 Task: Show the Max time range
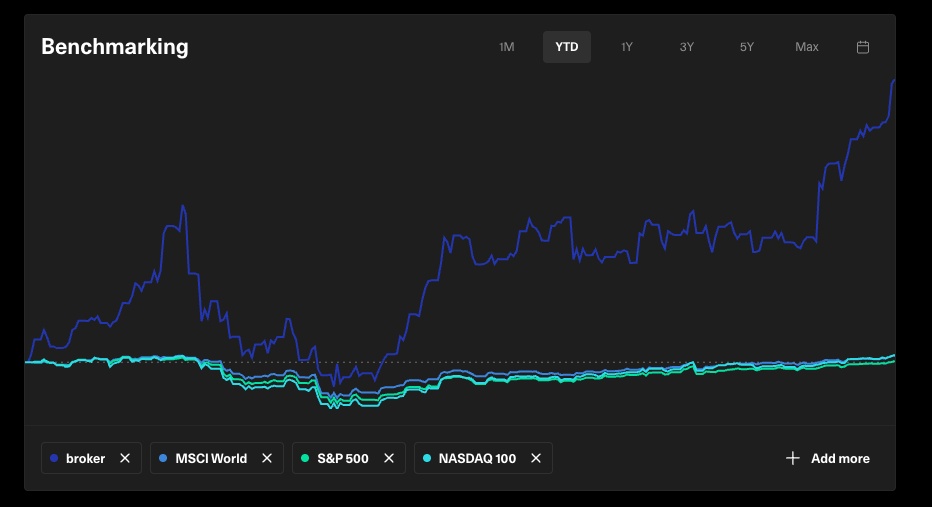coord(807,47)
